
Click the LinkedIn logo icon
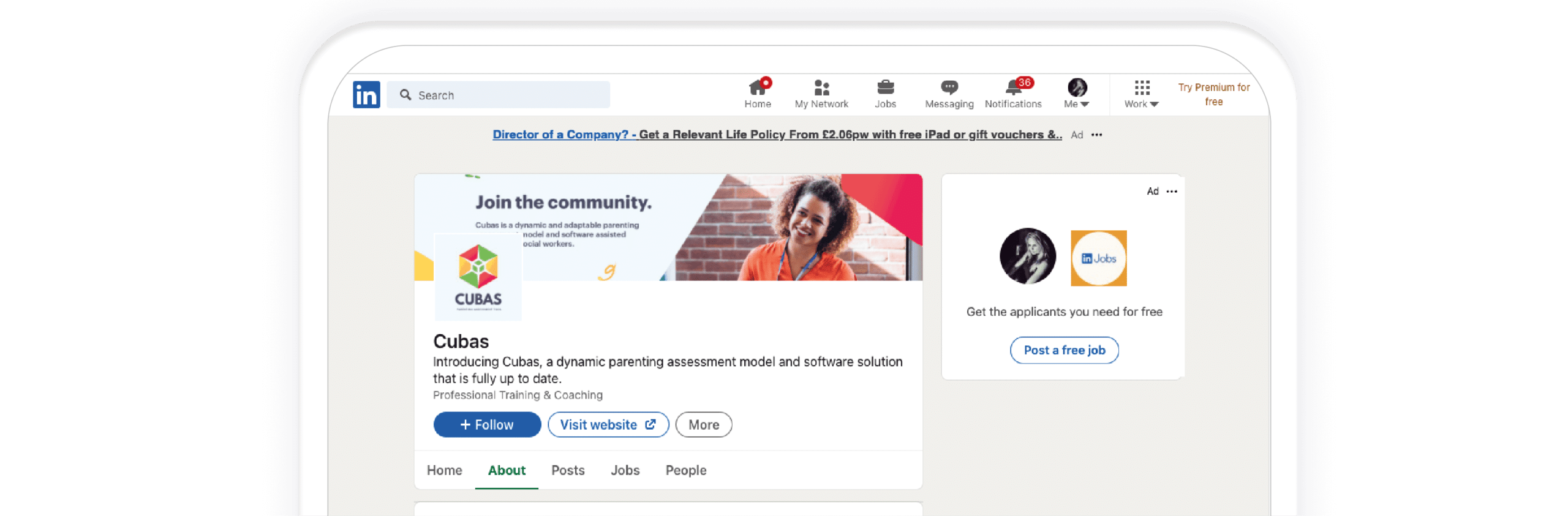coord(366,95)
